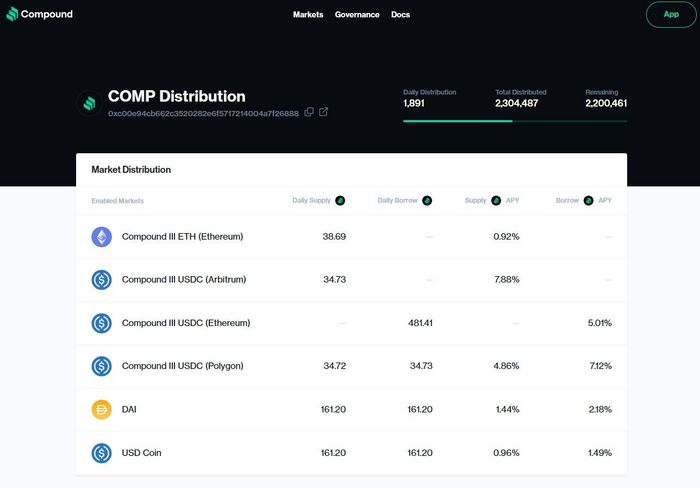Click the Compound logo in header

coord(39,14)
